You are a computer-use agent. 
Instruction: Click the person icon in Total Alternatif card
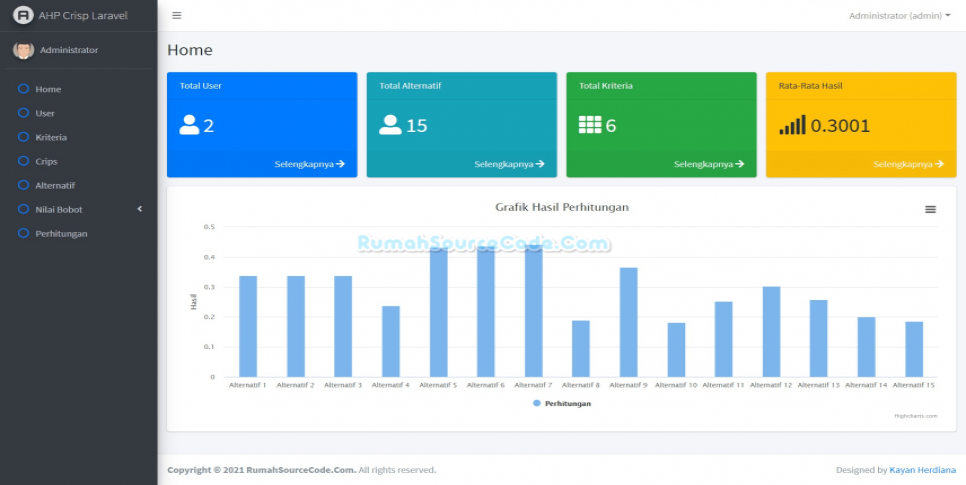tap(390, 125)
